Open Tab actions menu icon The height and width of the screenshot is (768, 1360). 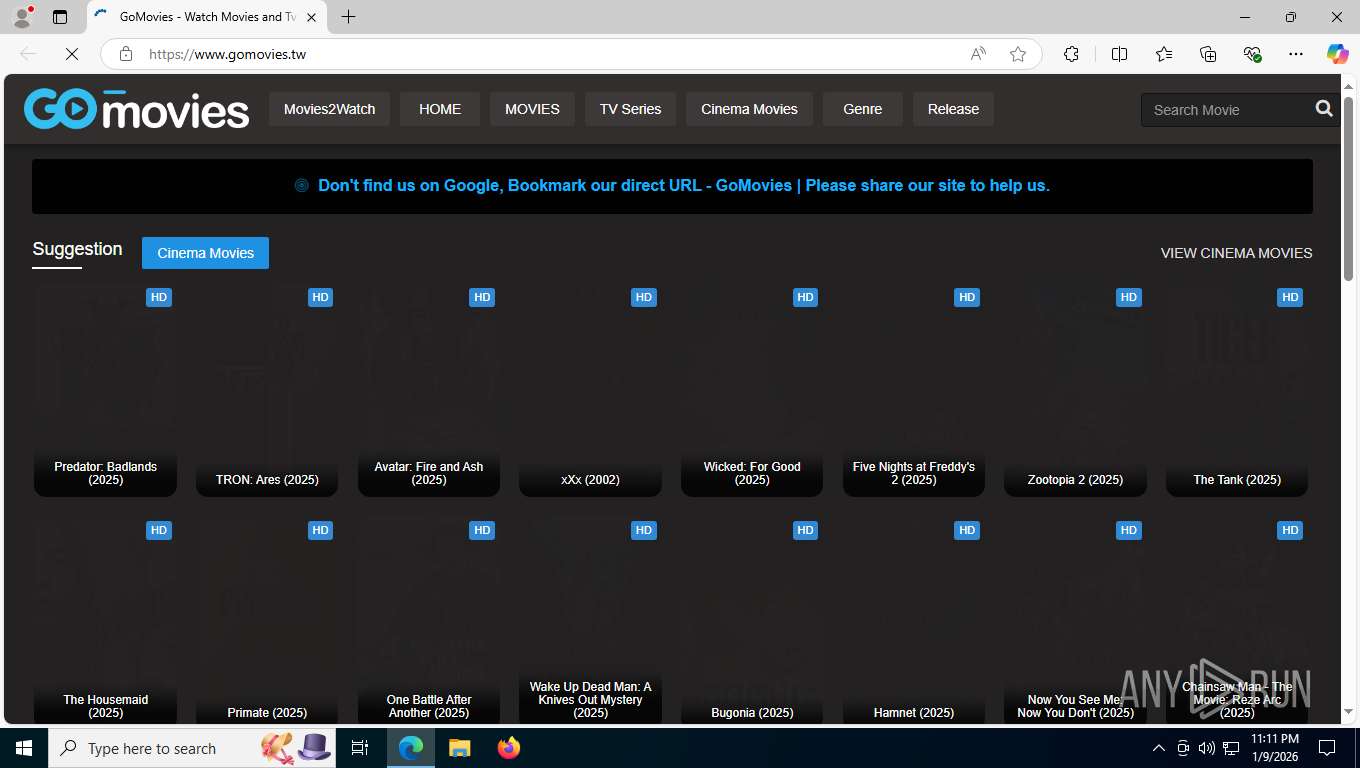pos(60,17)
